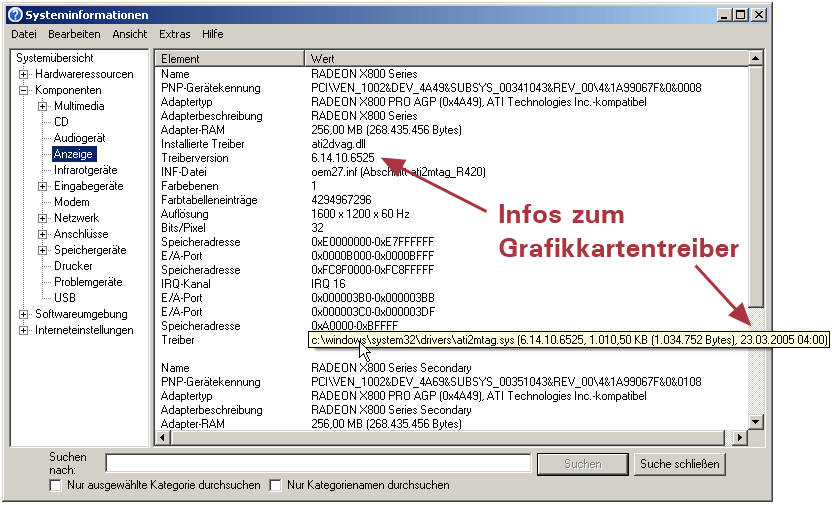The image size is (832, 505).
Task: Select the Treiber row label
Action: tap(178, 340)
